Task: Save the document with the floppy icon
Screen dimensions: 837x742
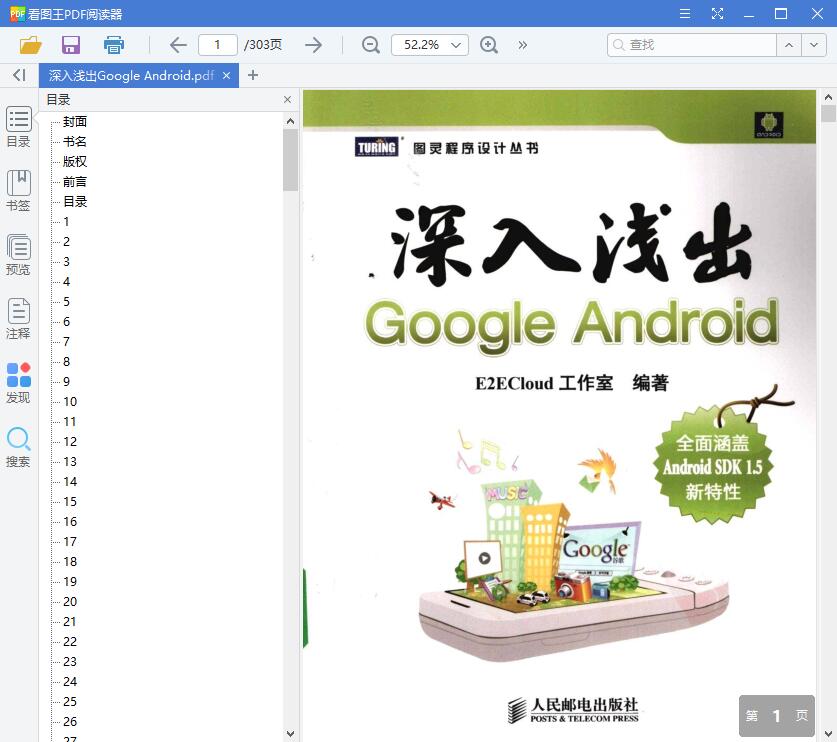Action: tap(71, 45)
